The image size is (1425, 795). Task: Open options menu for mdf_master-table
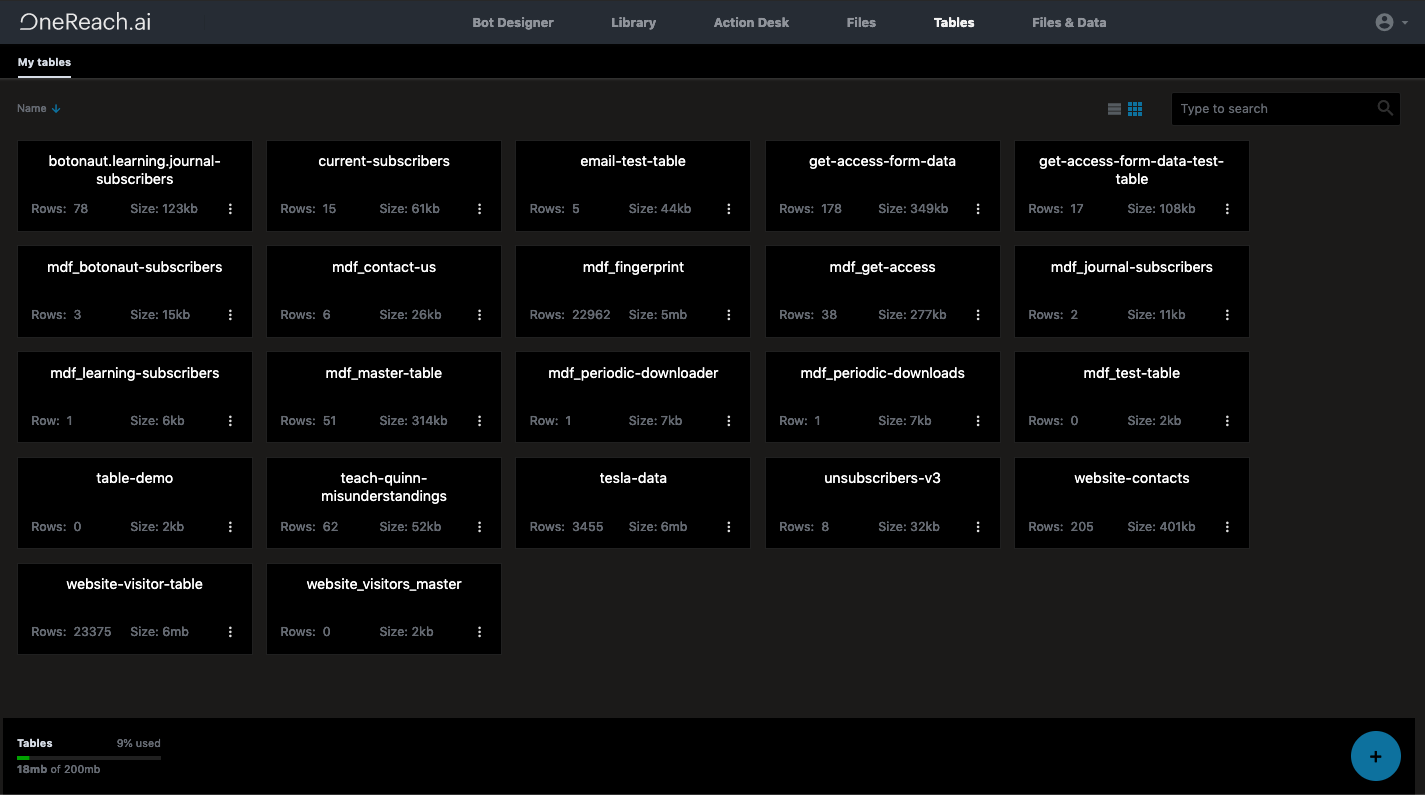pos(479,420)
